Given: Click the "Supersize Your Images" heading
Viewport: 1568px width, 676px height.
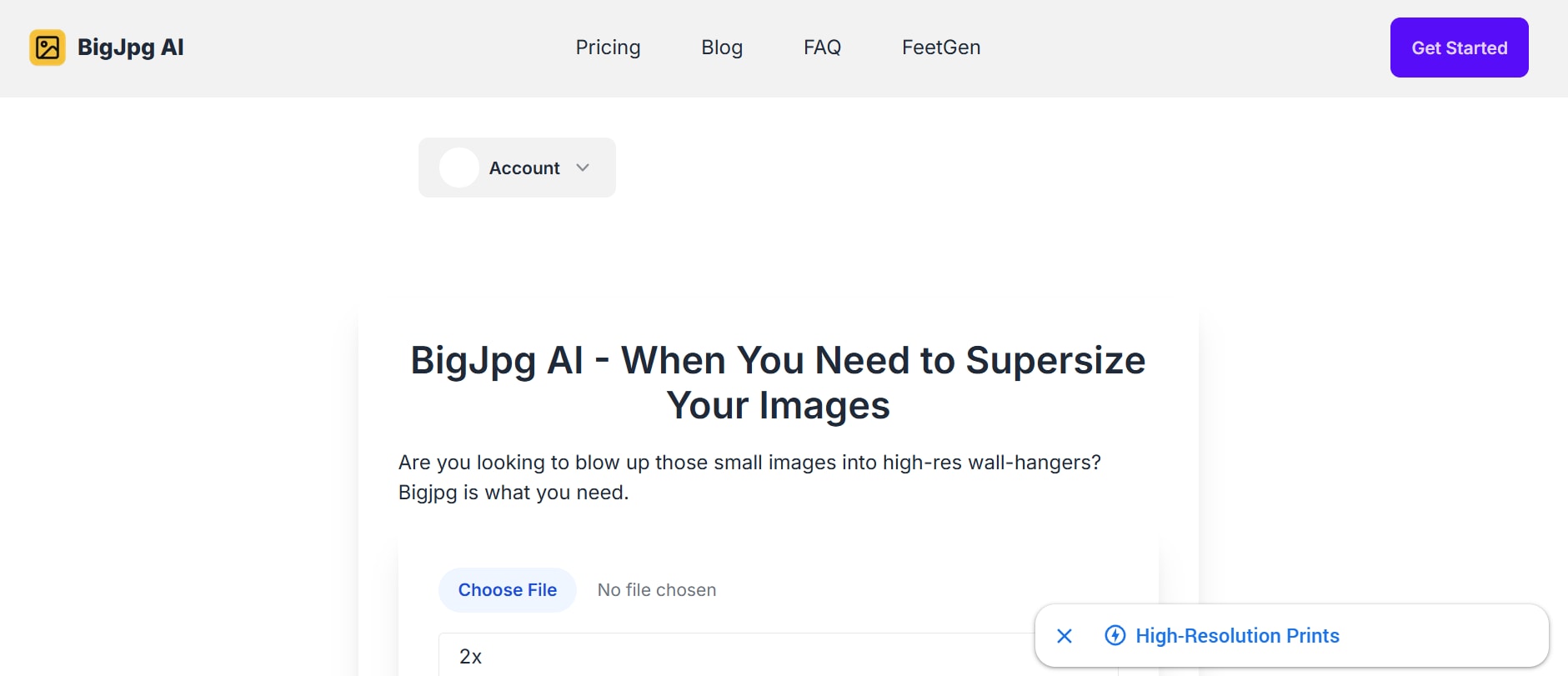Looking at the screenshot, I should (x=778, y=383).
